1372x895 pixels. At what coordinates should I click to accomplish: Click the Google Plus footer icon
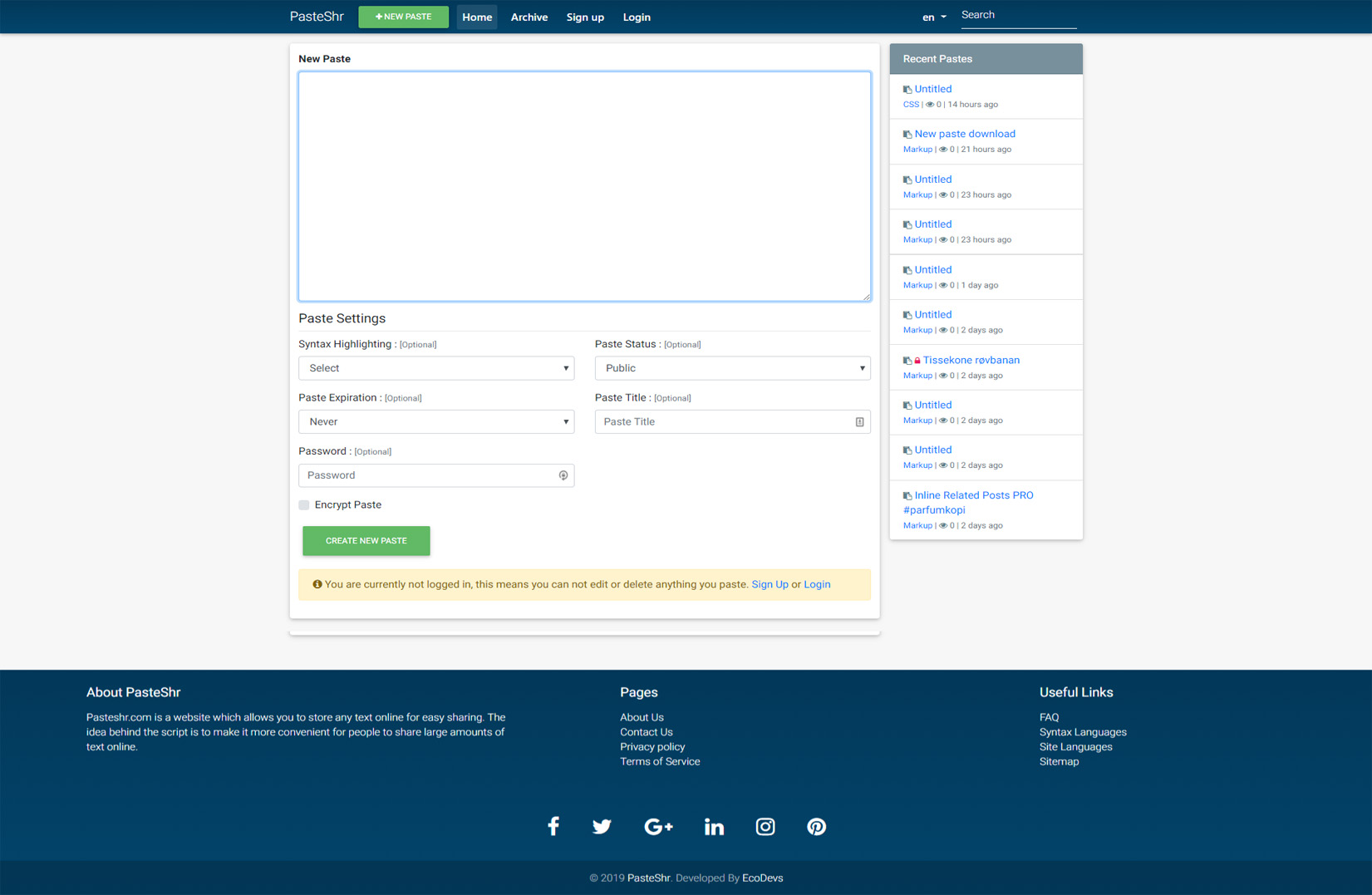(x=658, y=826)
